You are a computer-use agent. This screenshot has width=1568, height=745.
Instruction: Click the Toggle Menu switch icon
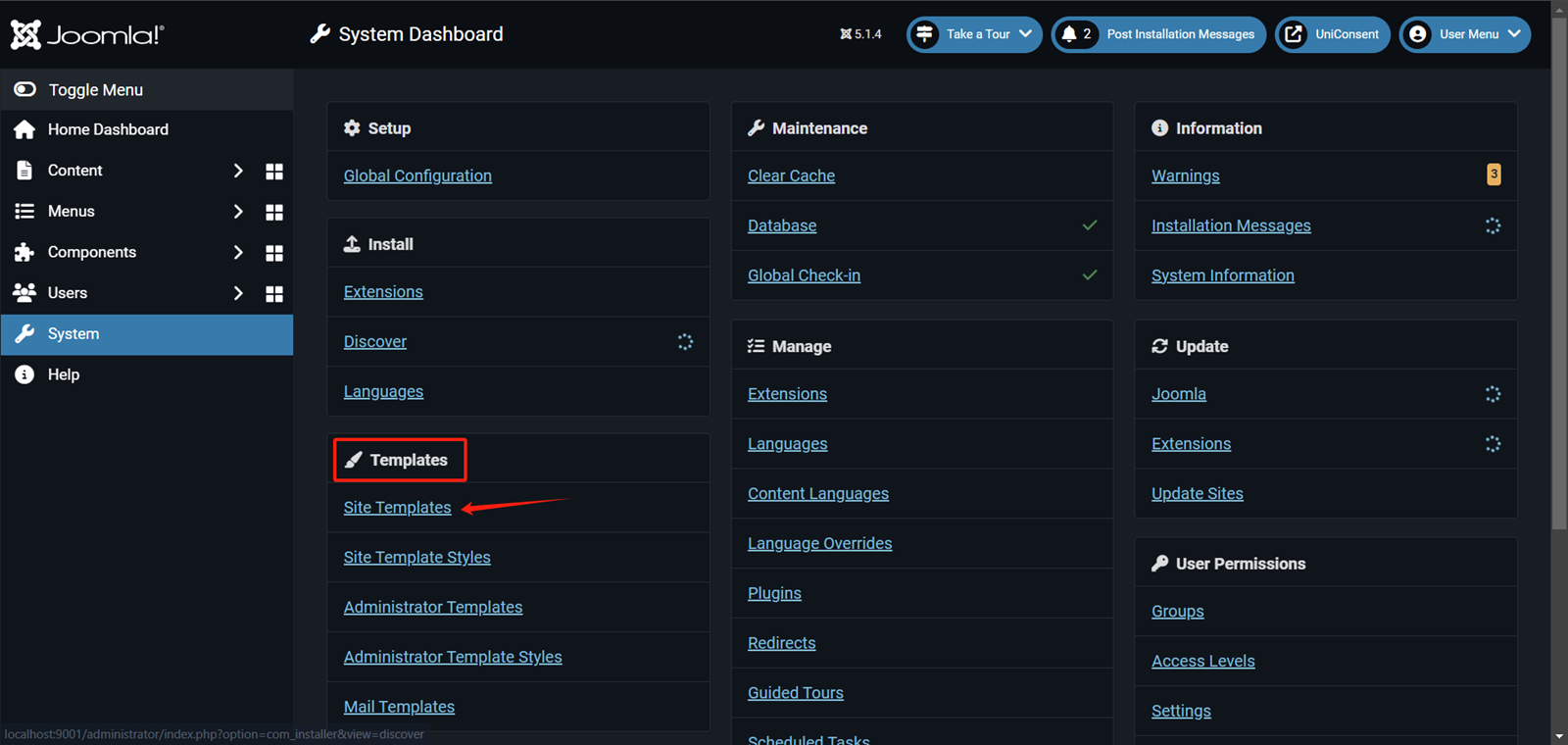tap(24, 89)
